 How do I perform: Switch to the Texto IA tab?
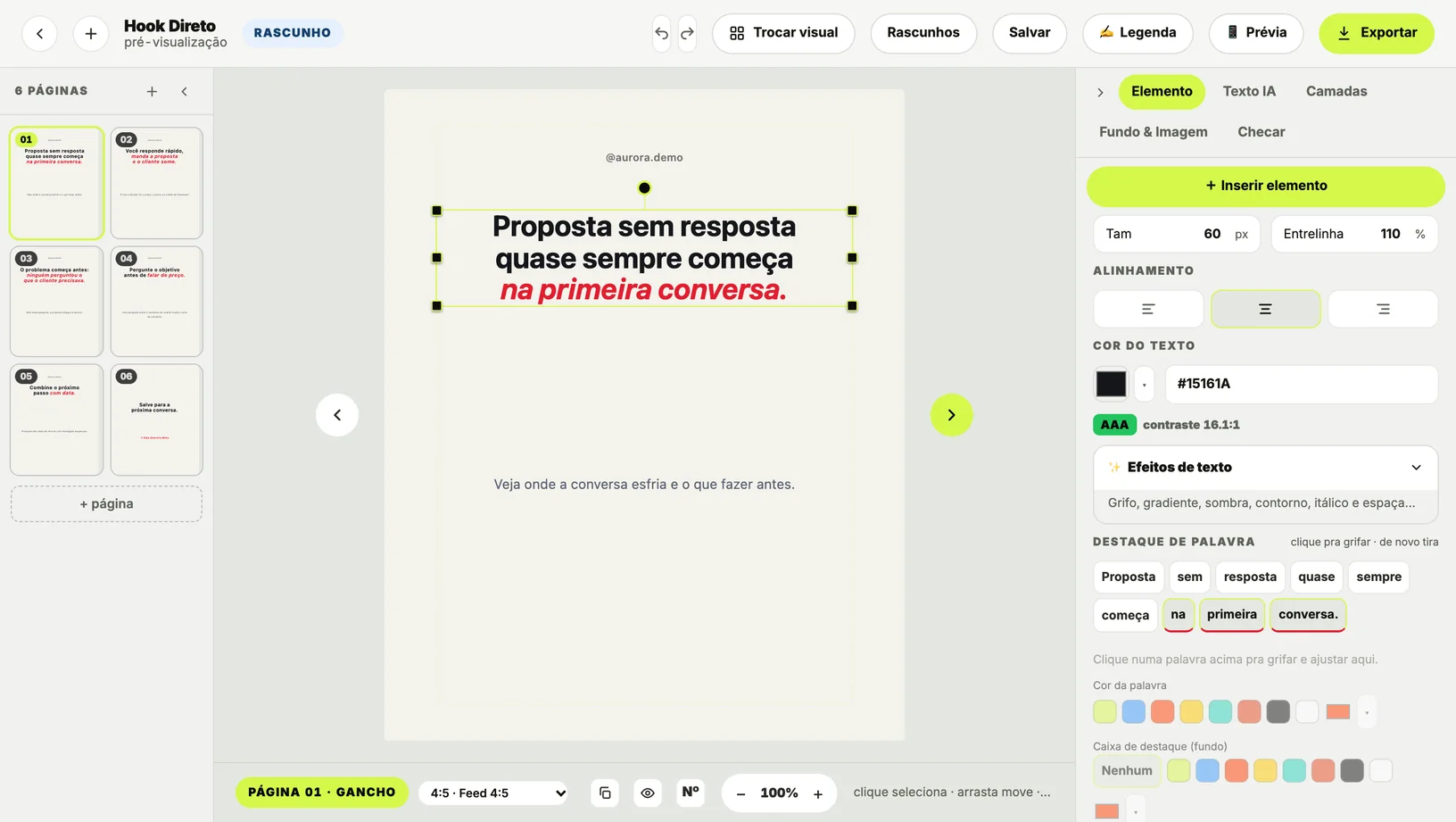[1249, 91]
